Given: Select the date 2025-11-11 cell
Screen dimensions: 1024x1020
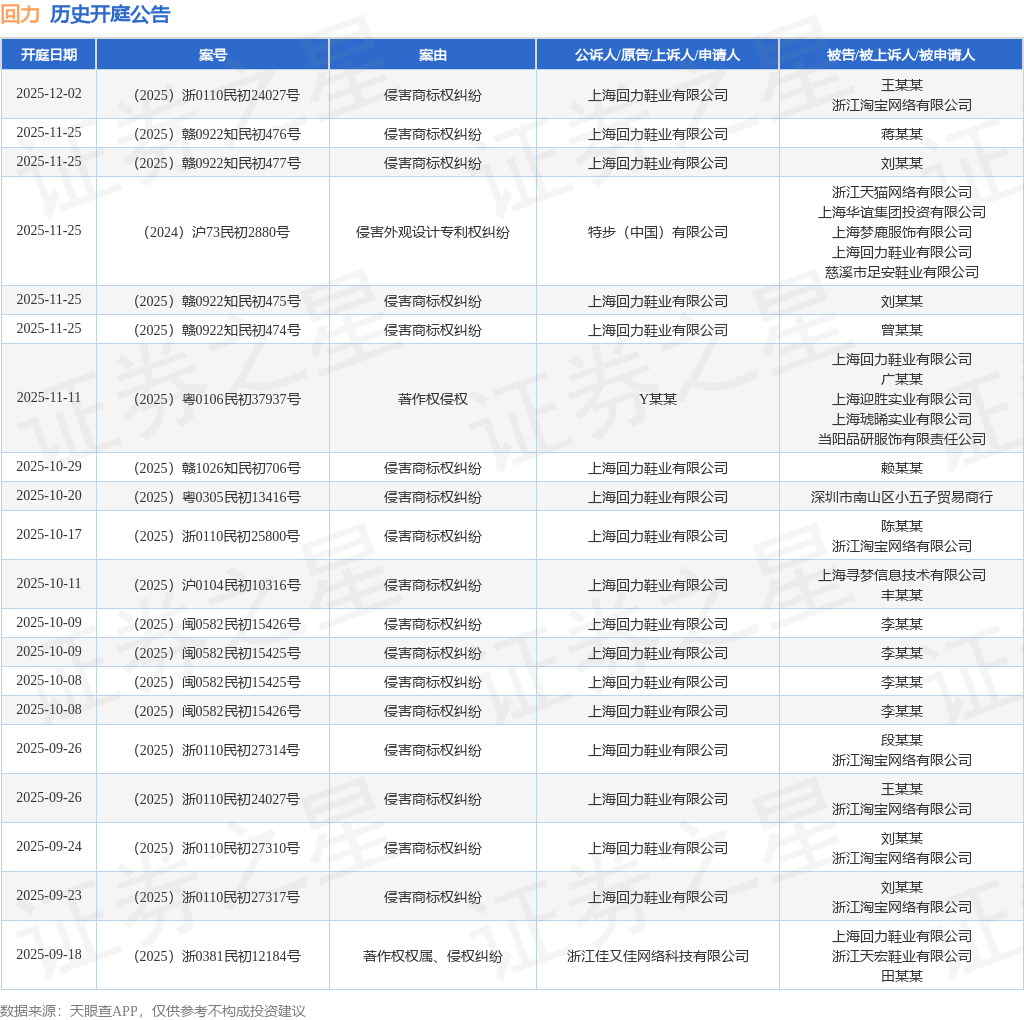Looking at the screenshot, I should coord(49,397).
